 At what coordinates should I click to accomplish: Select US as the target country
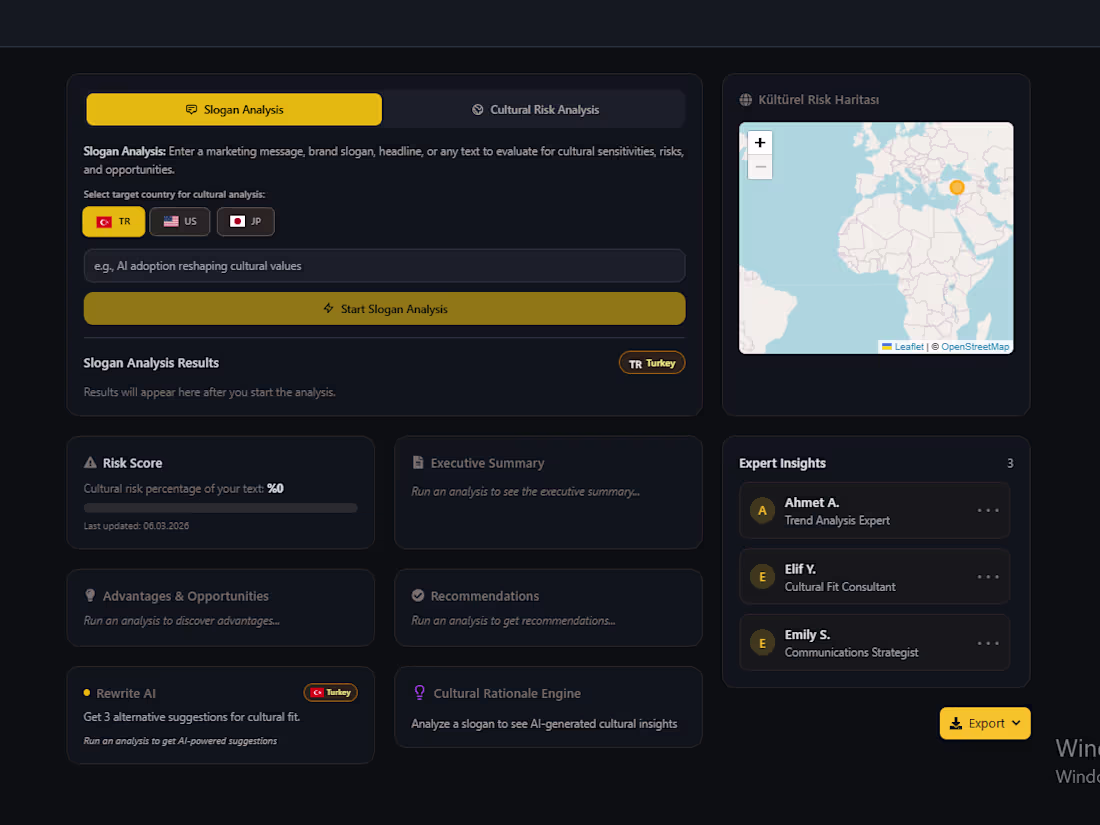pyautogui.click(x=180, y=222)
